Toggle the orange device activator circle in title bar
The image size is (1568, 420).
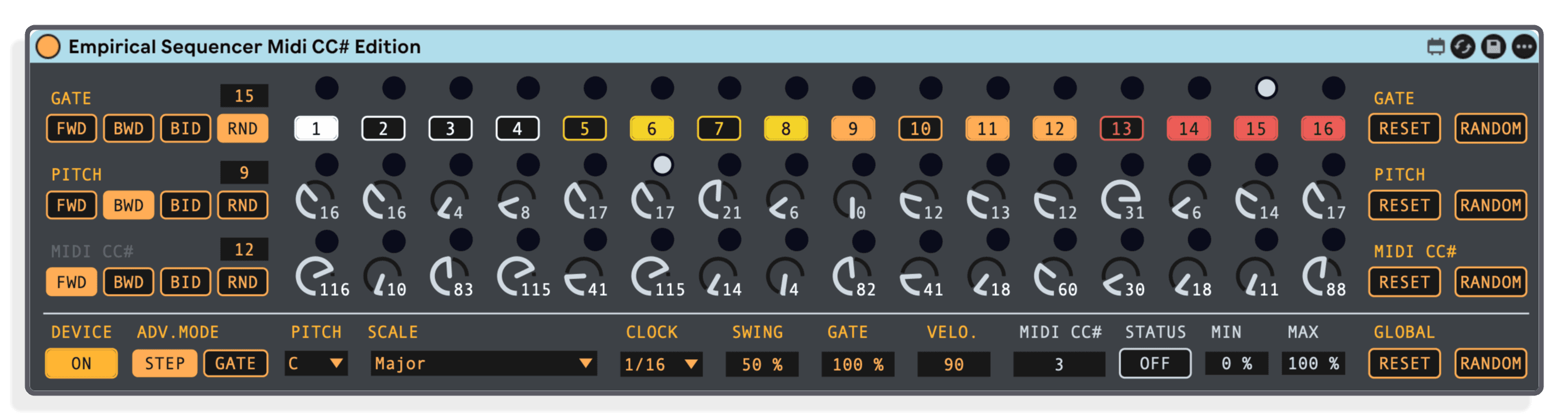tap(48, 47)
